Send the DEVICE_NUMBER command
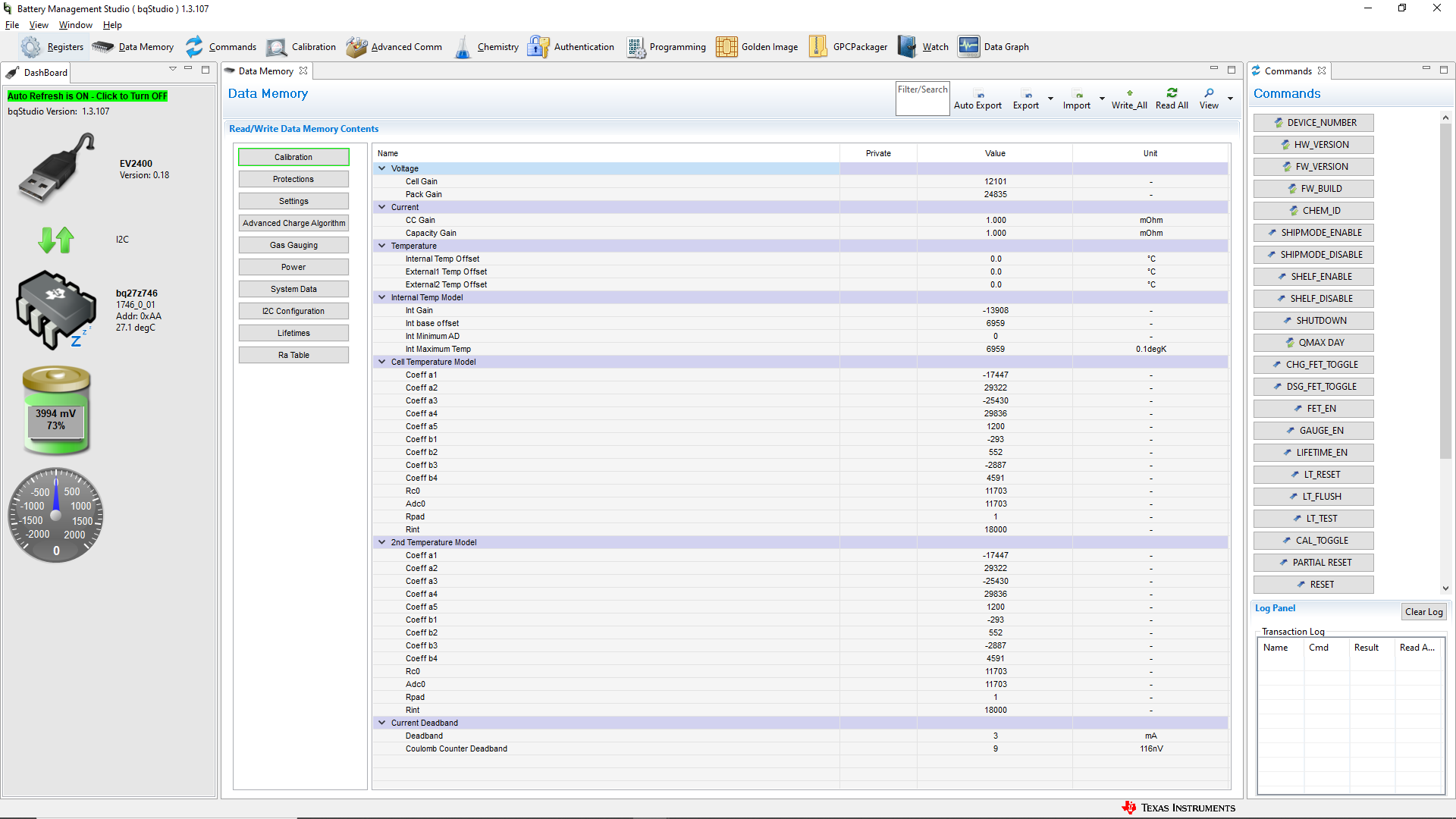This screenshot has width=1456, height=819. click(x=1313, y=123)
